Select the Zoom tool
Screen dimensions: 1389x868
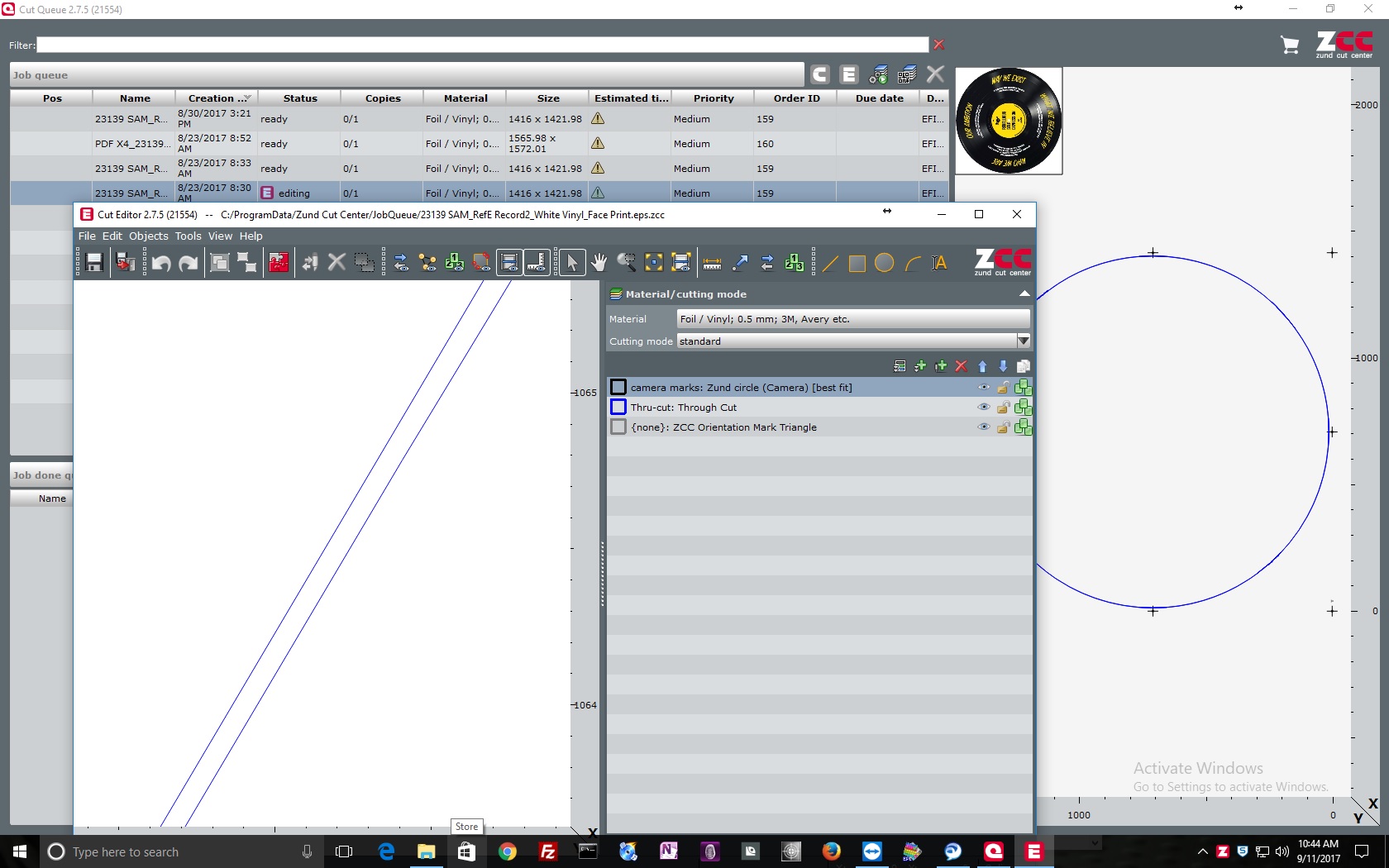pos(626,263)
